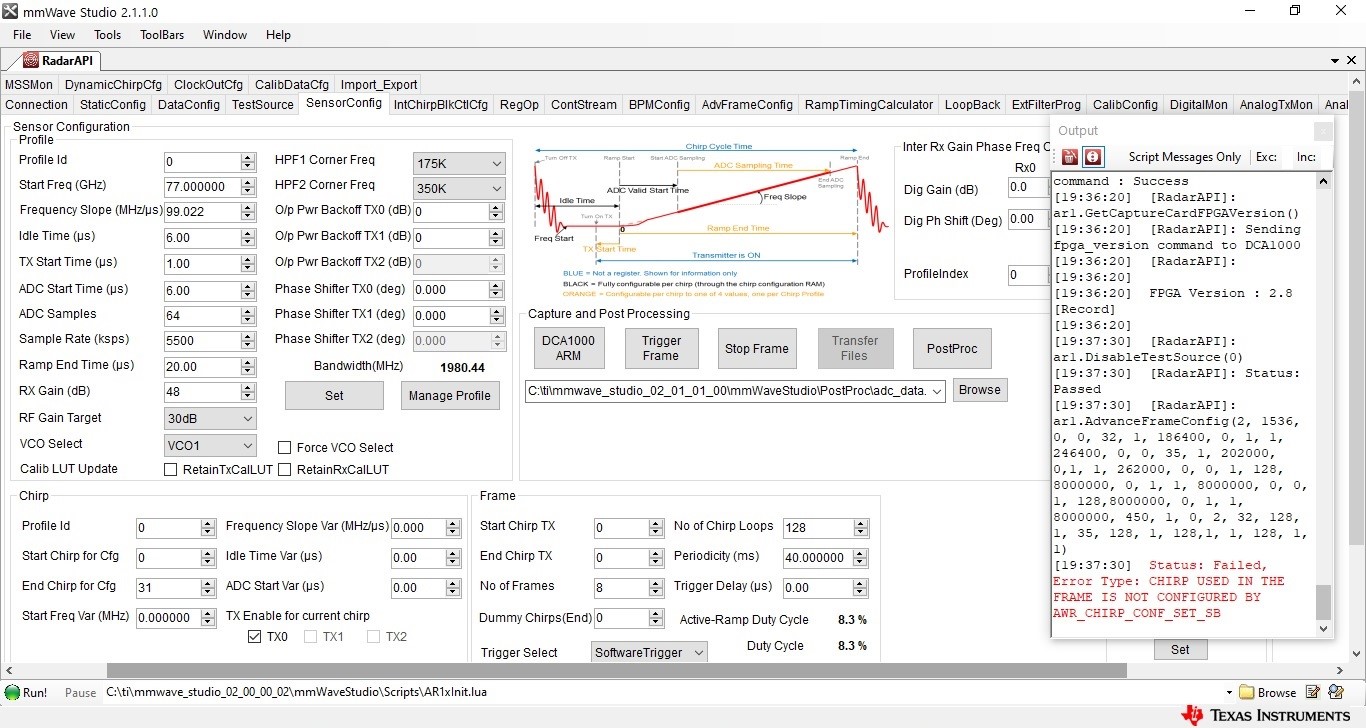Check the RetainTxCalLUT box
The width and height of the screenshot is (1366, 728).
170,470
